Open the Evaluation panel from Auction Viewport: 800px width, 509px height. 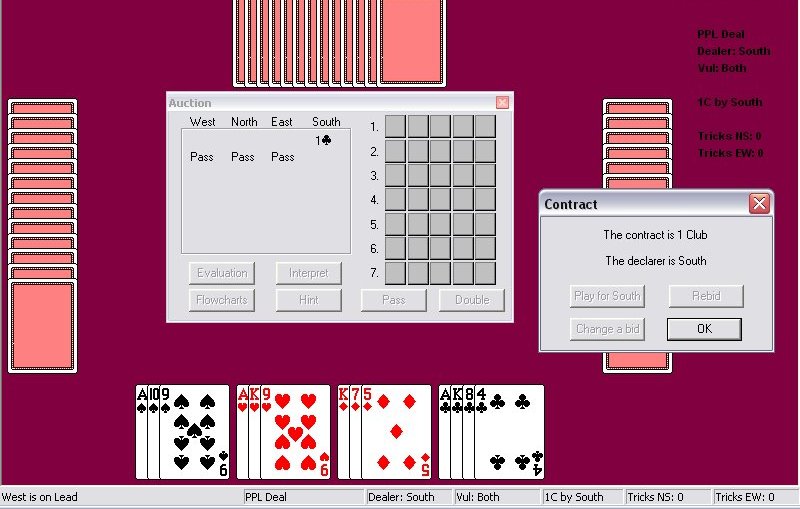click(x=222, y=273)
